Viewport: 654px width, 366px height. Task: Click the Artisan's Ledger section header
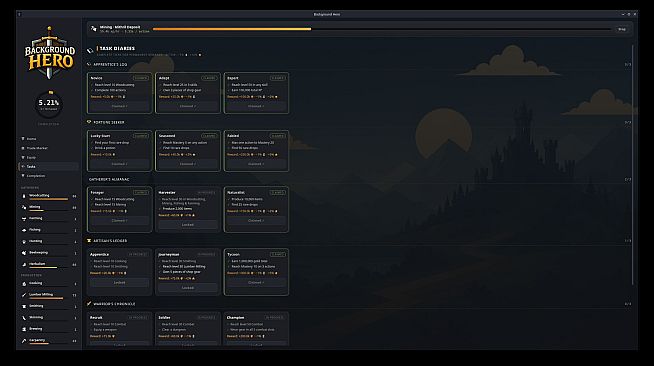[x=110, y=241]
